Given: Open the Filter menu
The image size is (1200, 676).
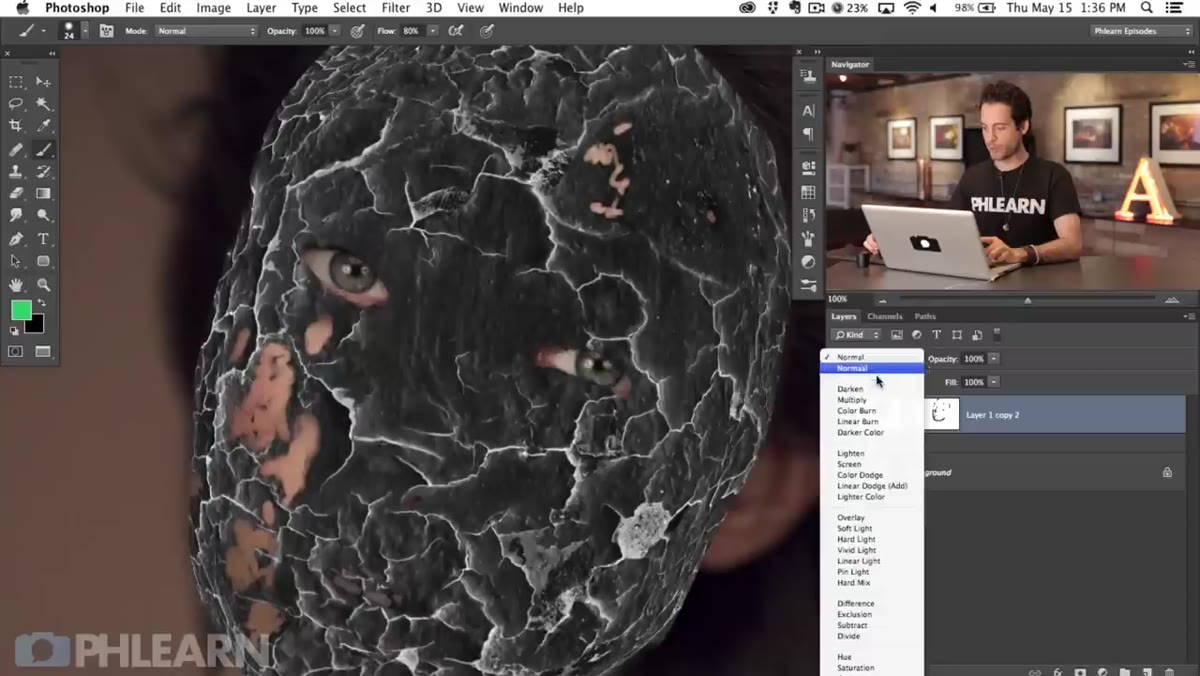Looking at the screenshot, I should [x=396, y=8].
